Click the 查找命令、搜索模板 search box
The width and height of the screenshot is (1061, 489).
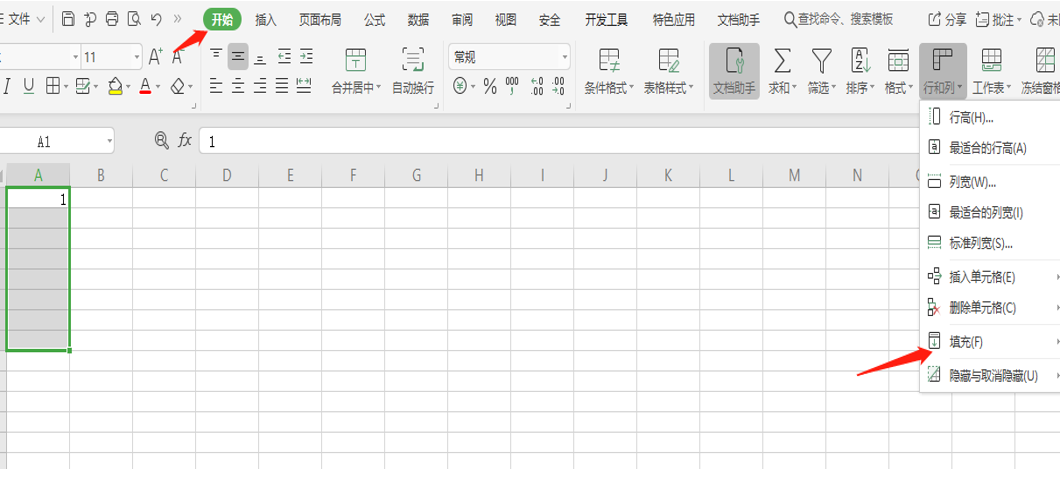click(x=838, y=20)
